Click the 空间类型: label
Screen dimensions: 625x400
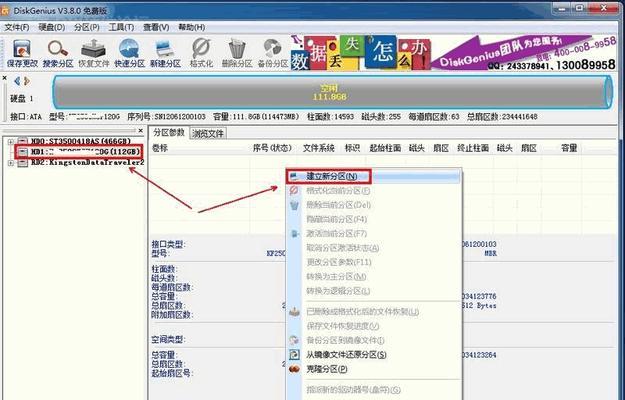pos(168,340)
